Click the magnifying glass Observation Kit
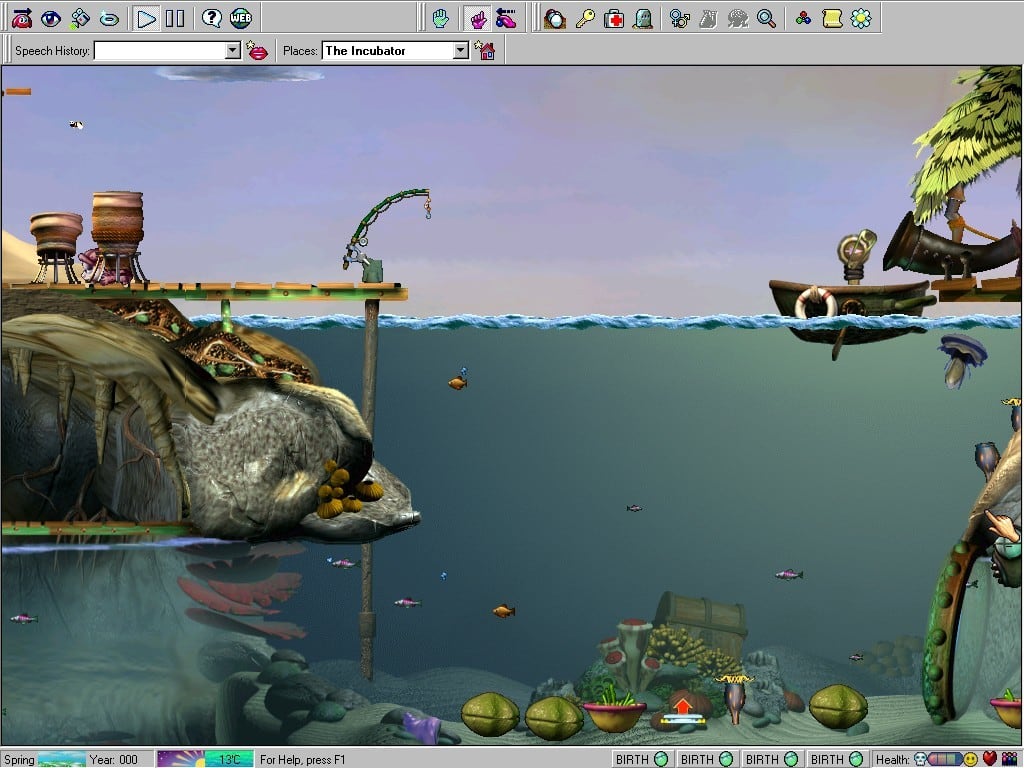This screenshot has height=768, width=1024. click(x=767, y=18)
